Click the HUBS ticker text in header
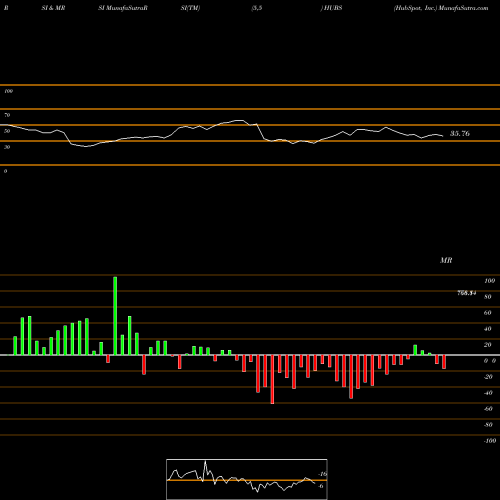 332,8
